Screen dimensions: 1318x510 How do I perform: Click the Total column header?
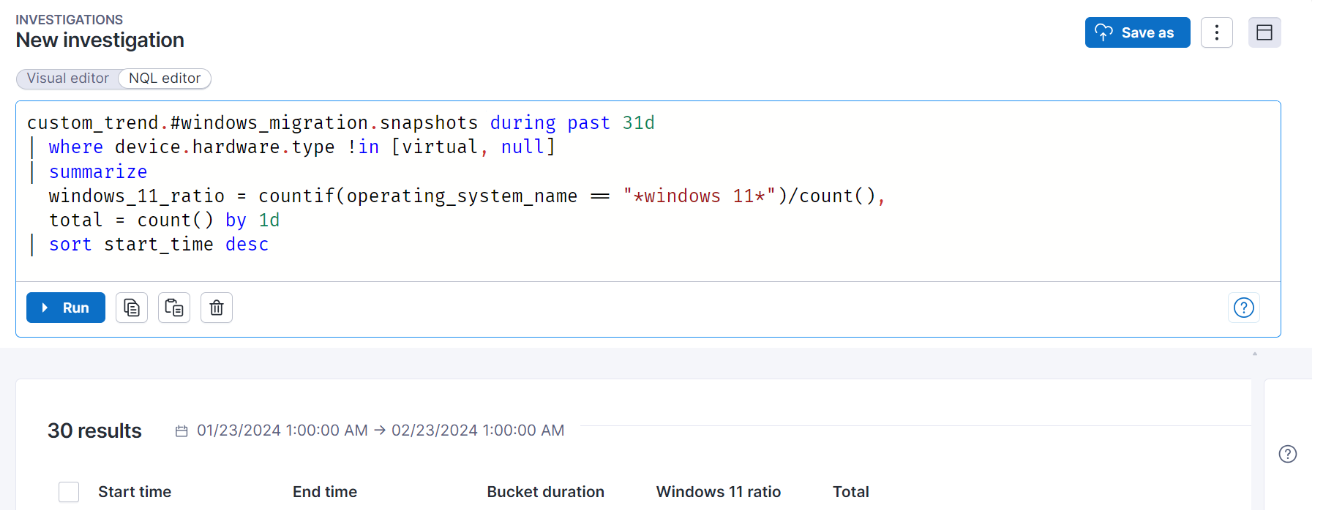(x=850, y=492)
